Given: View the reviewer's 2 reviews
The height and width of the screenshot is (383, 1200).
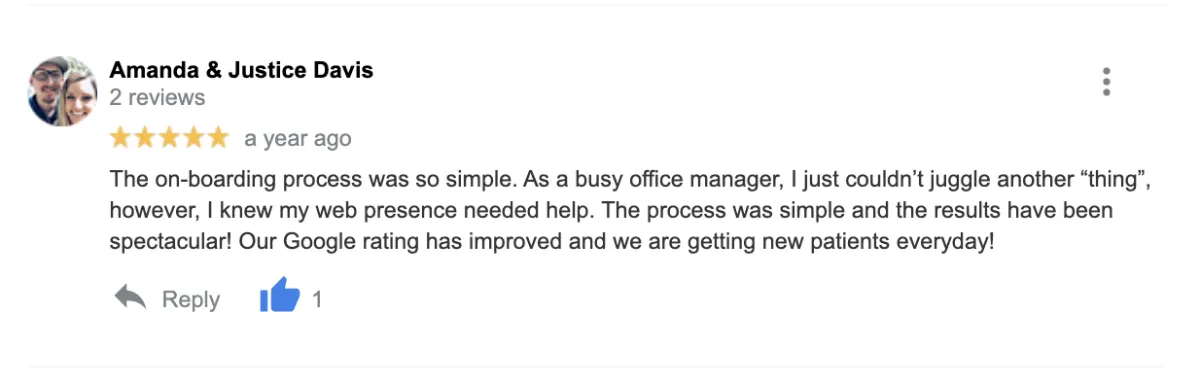Looking at the screenshot, I should pyautogui.click(x=157, y=98).
